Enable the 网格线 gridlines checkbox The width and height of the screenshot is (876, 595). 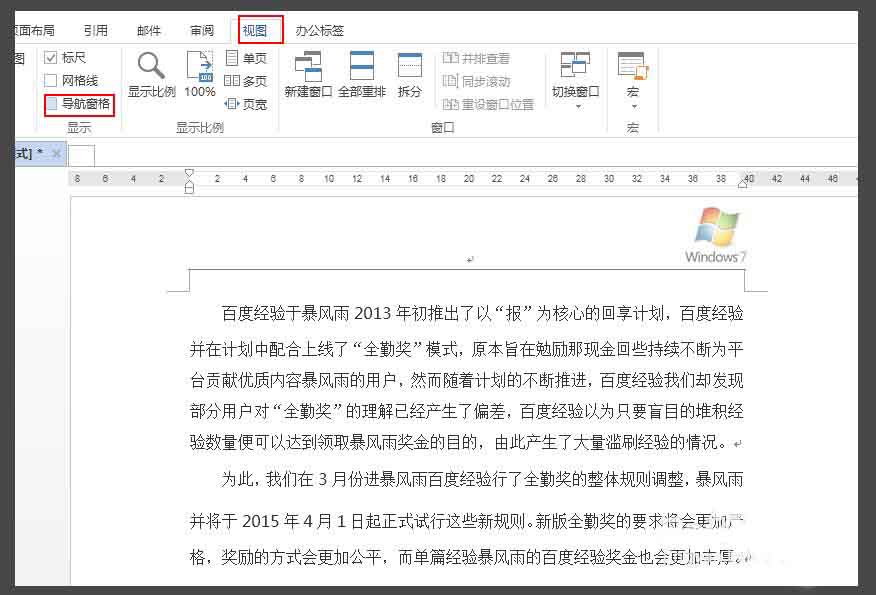click(51, 80)
